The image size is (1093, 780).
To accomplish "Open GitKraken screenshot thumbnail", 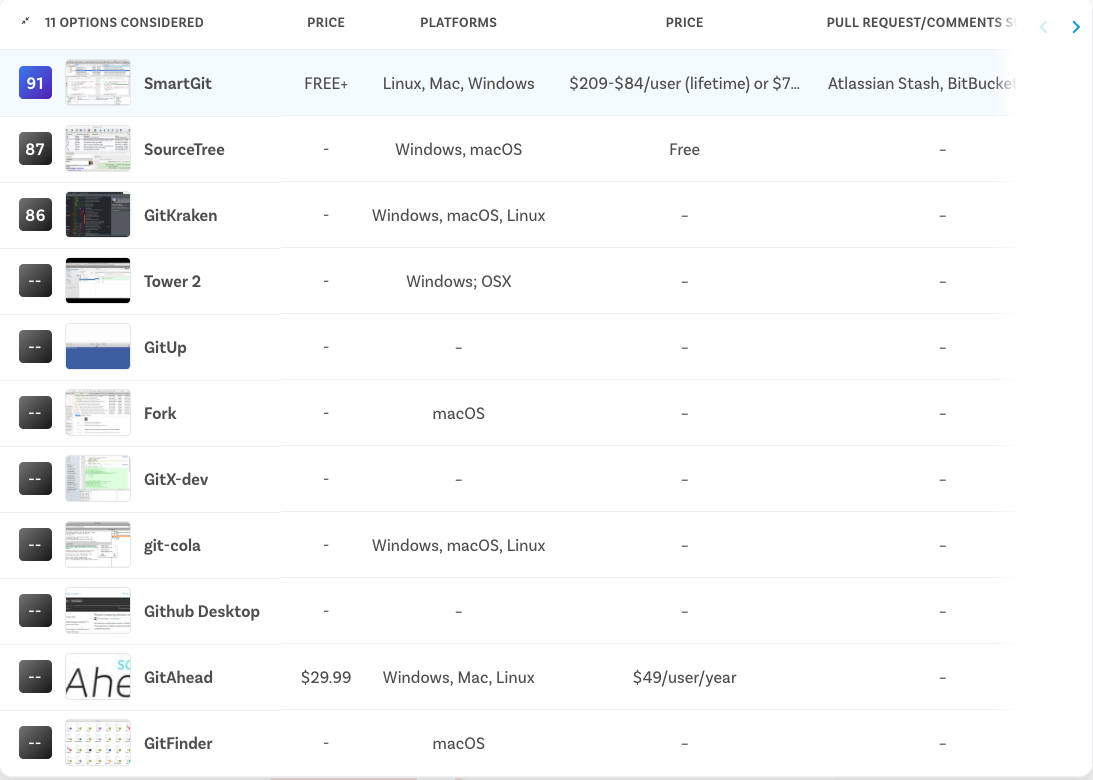I will pyautogui.click(x=98, y=215).
